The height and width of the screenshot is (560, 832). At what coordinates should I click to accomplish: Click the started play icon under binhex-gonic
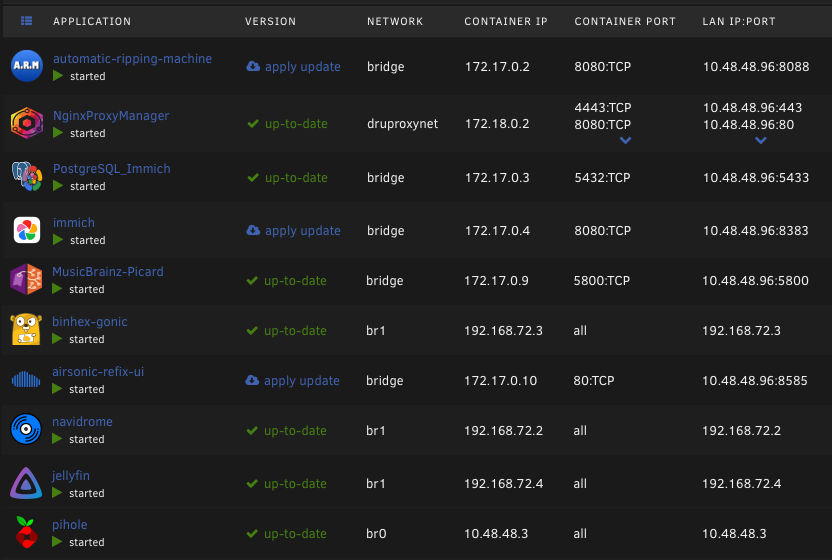[57, 339]
